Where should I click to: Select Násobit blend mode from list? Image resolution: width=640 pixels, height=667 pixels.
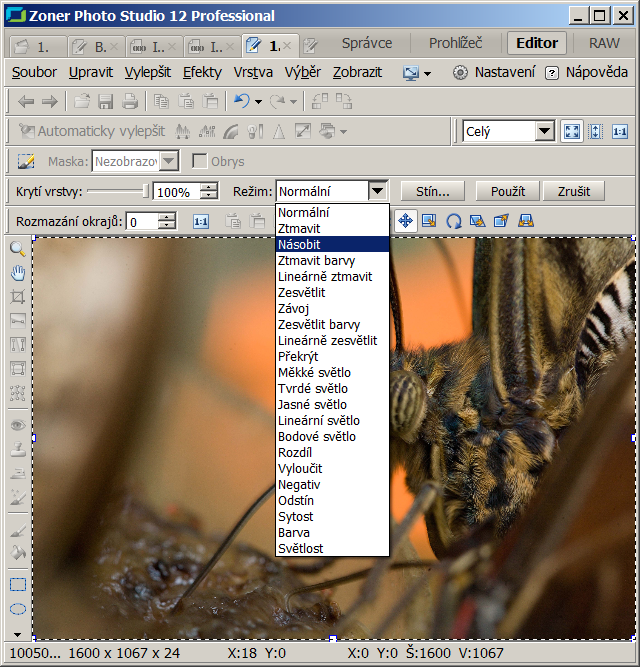pyautogui.click(x=332, y=244)
